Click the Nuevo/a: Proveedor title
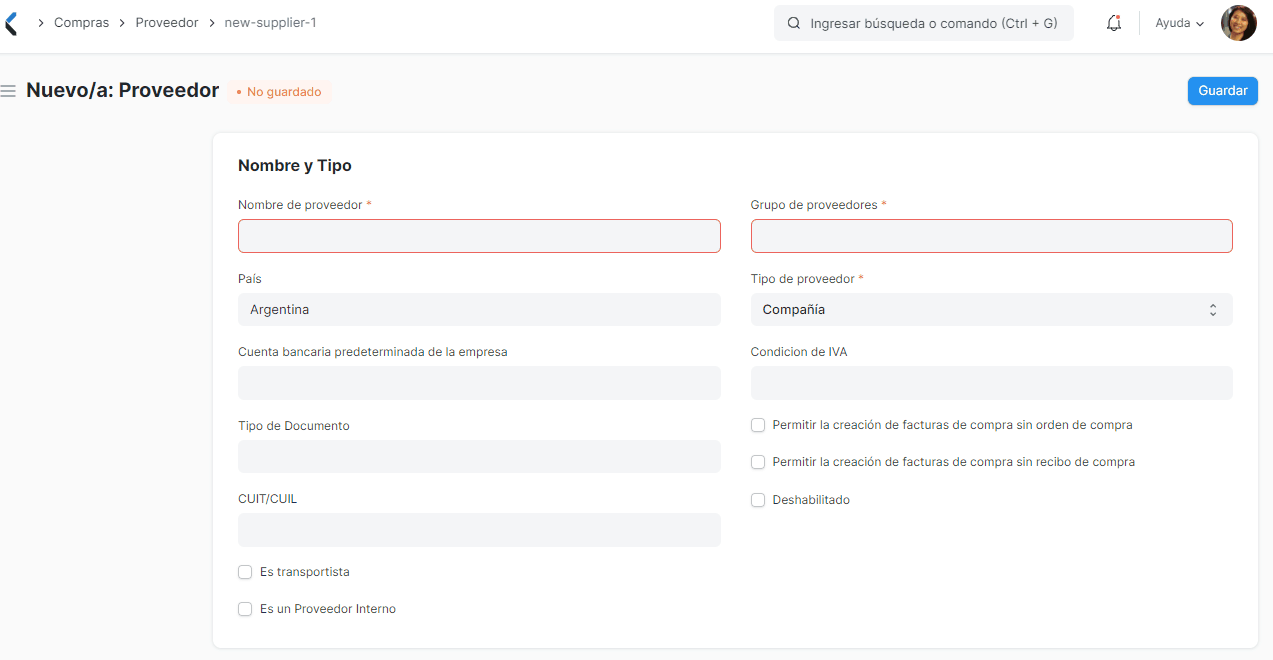Viewport: 1273px width, 660px height. (x=122, y=90)
